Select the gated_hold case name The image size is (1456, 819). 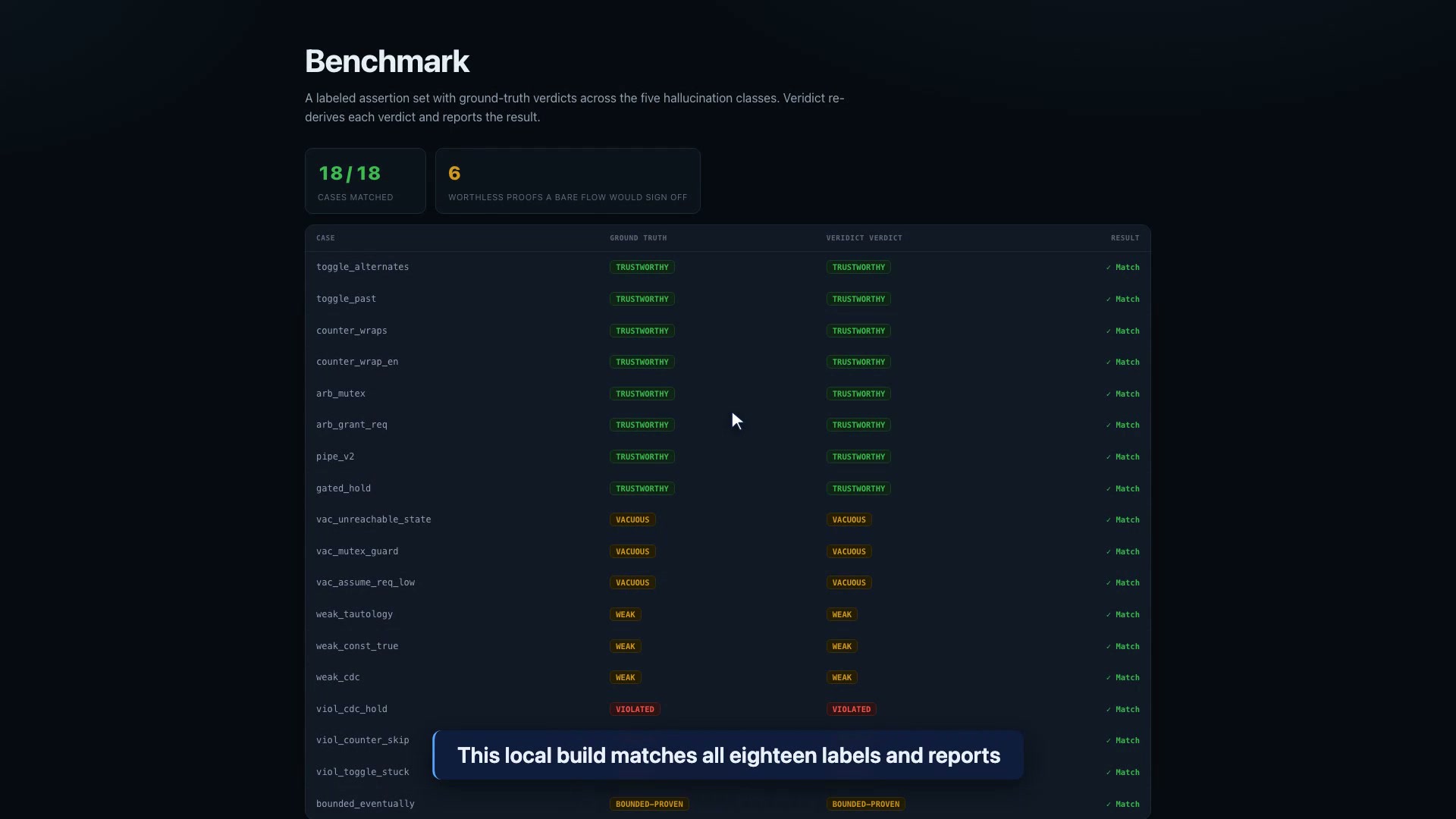[x=344, y=488]
